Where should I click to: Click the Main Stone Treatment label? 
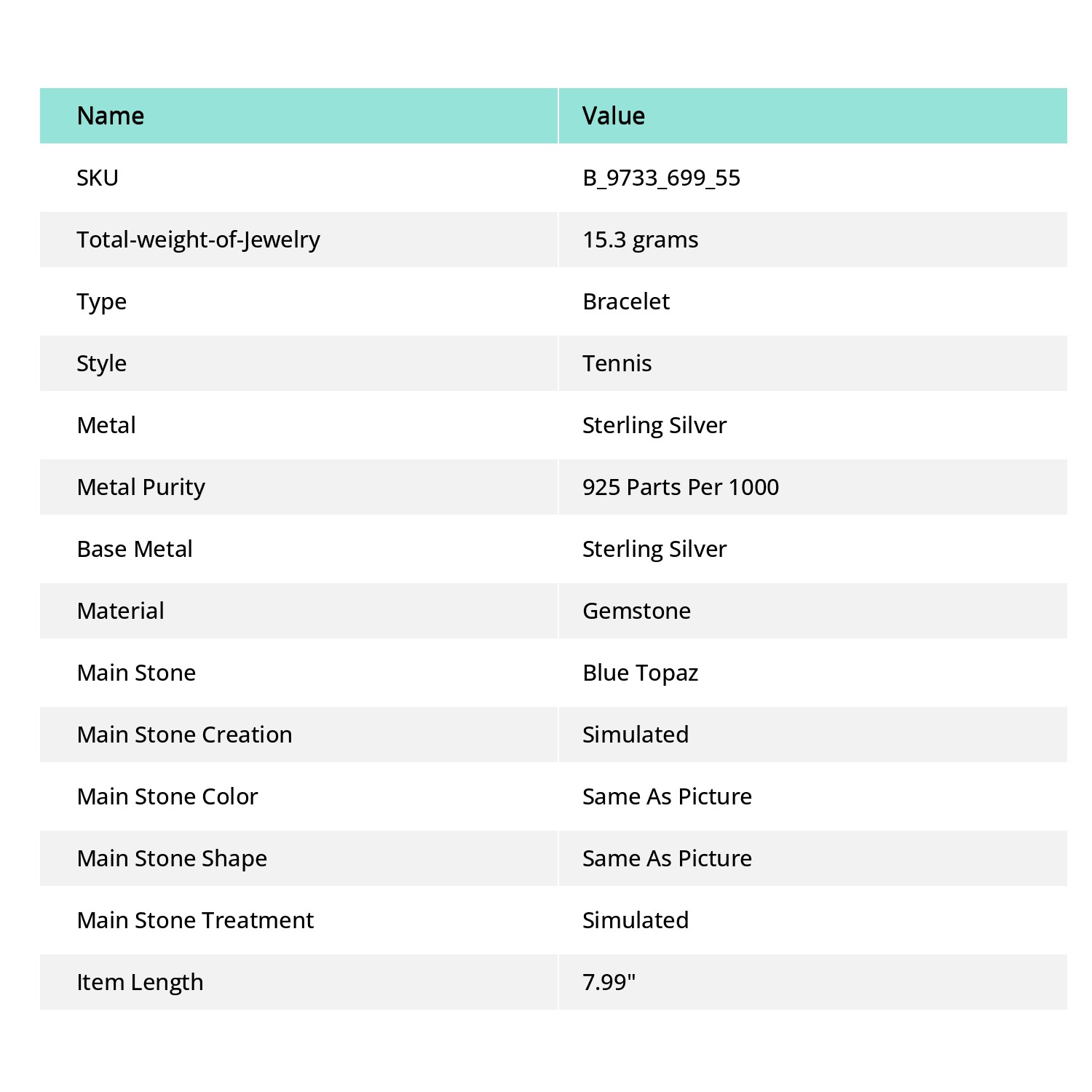[x=195, y=920]
